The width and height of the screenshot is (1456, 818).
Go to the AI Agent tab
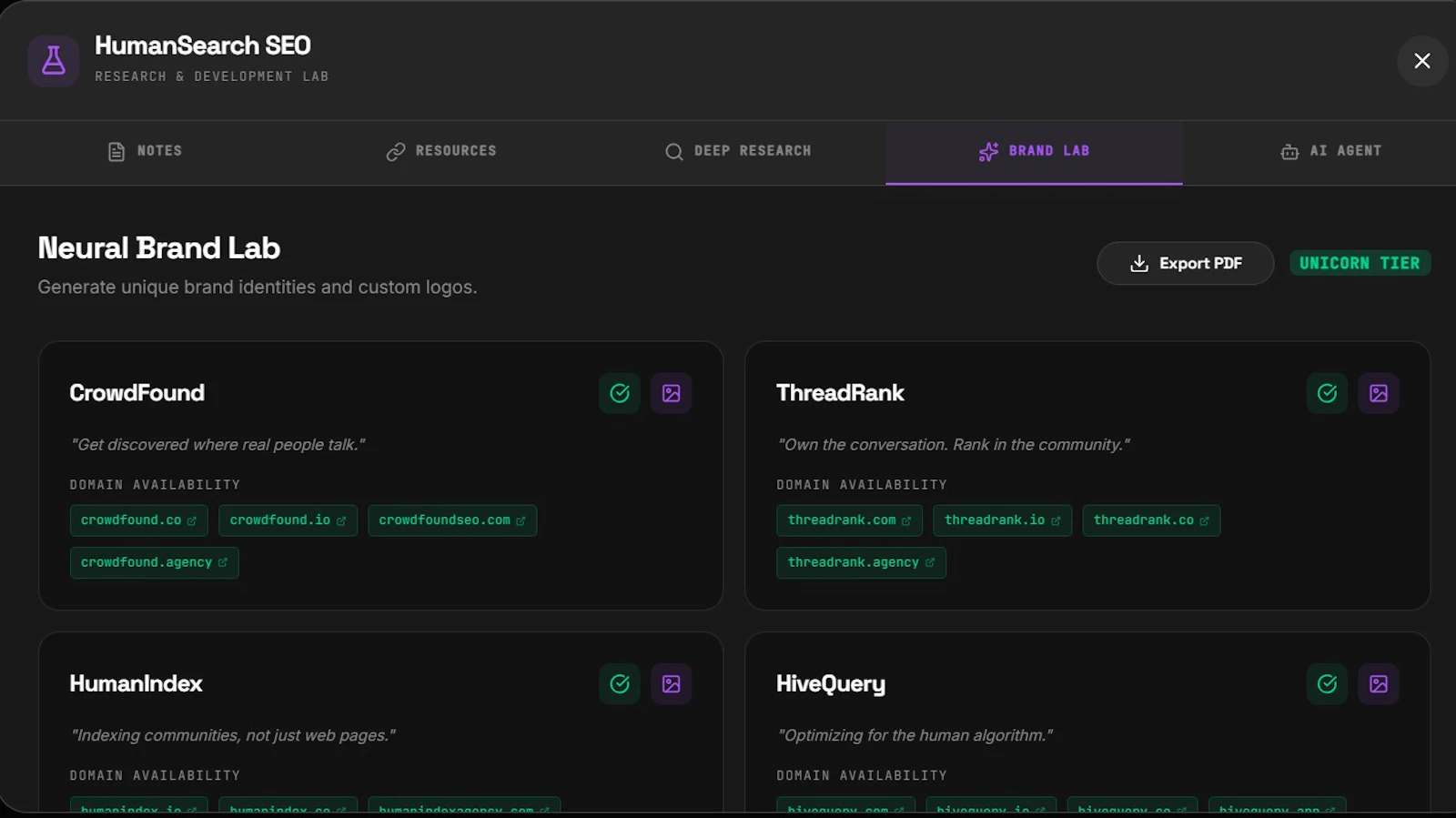click(x=1330, y=151)
